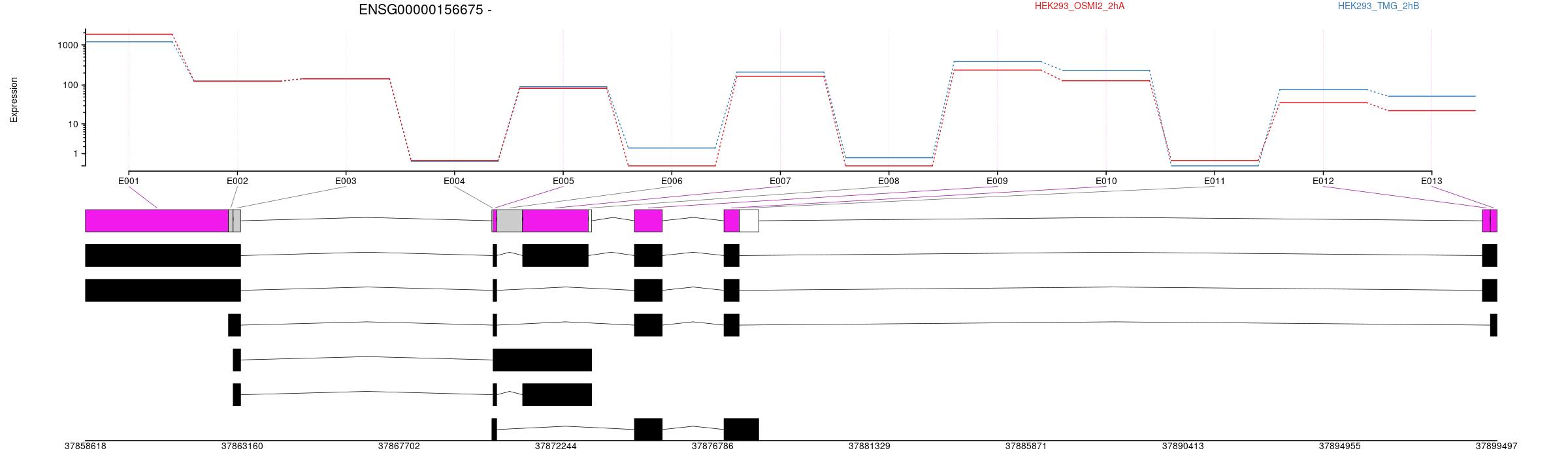The image size is (1568, 457).
Task: Click the E005 exon label
Action: [x=563, y=181]
